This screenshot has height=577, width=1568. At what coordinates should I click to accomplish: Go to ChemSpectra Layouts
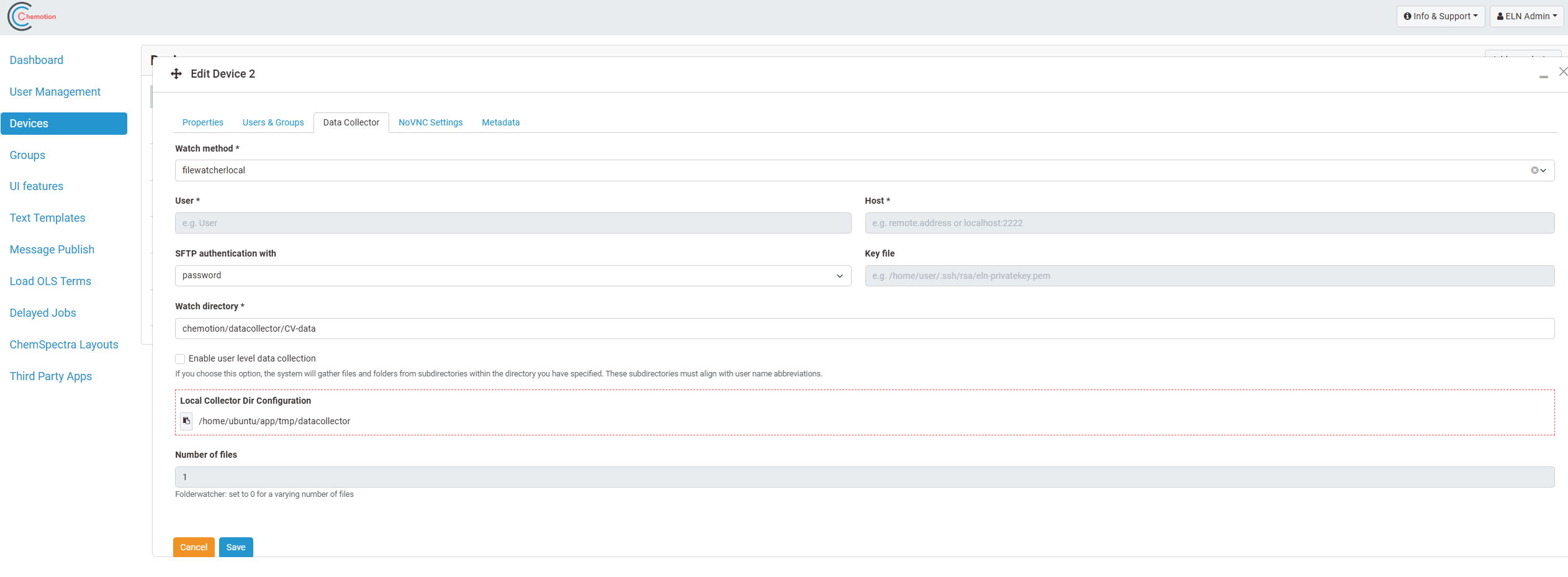[64, 344]
